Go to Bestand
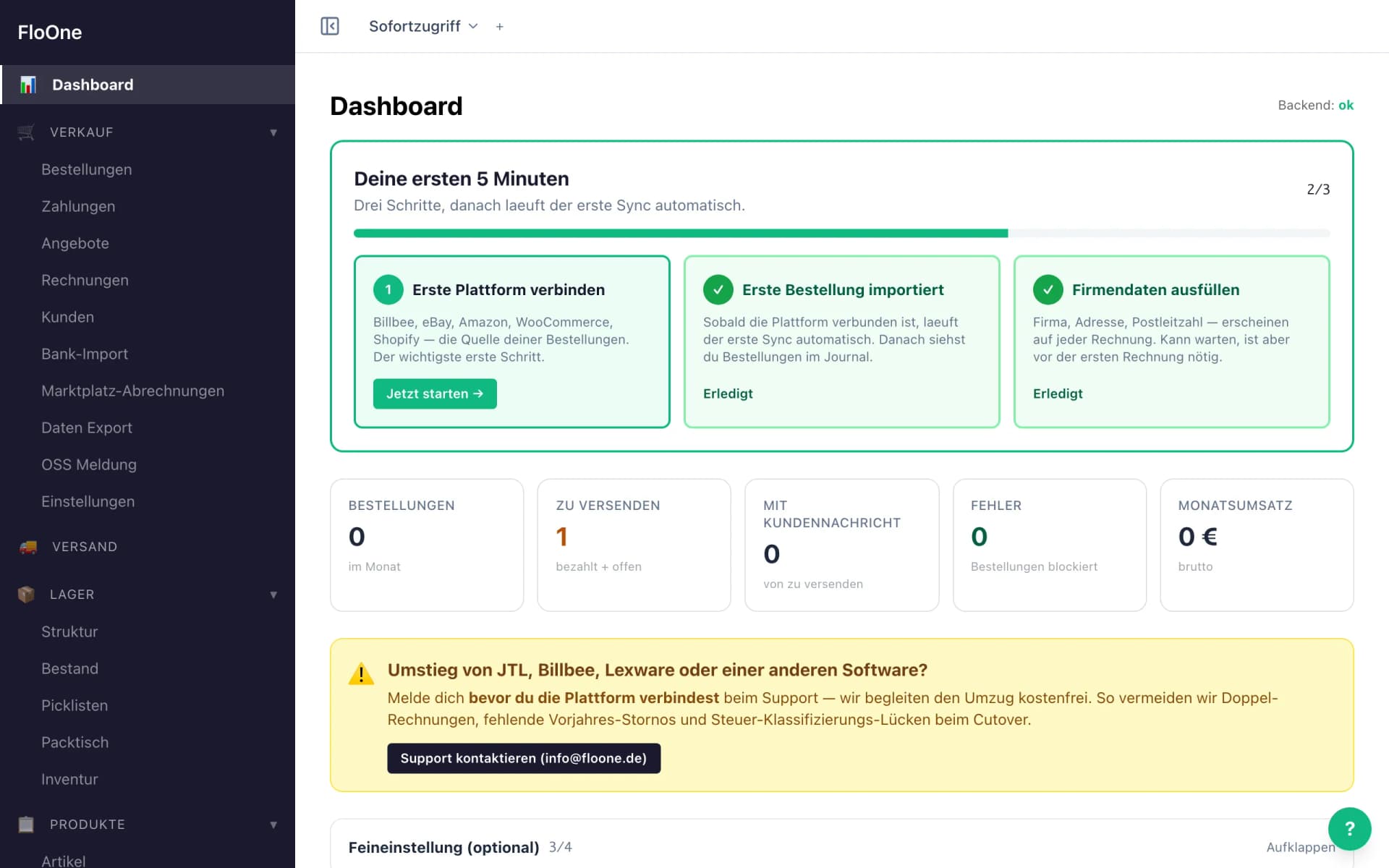 coord(69,668)
